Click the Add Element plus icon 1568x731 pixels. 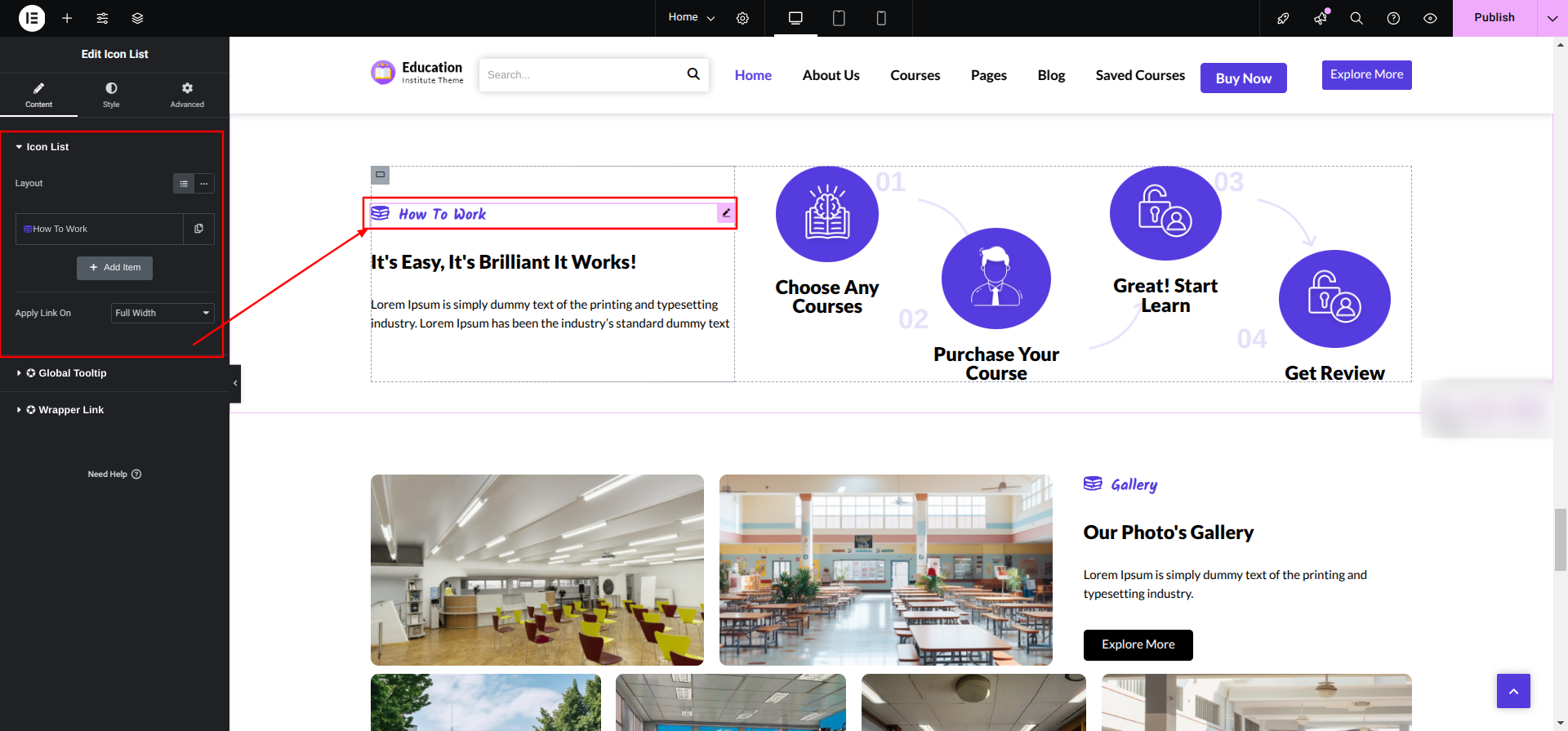(67, 18)
